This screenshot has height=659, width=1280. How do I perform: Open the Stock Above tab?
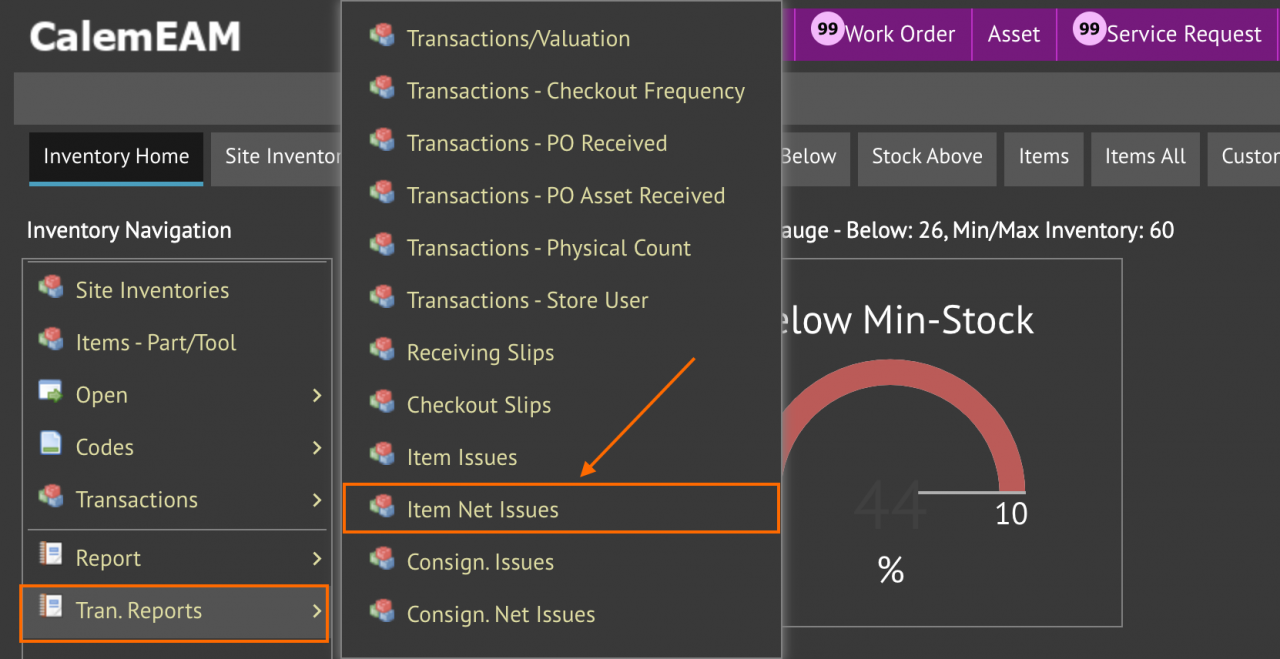[927, 158]
